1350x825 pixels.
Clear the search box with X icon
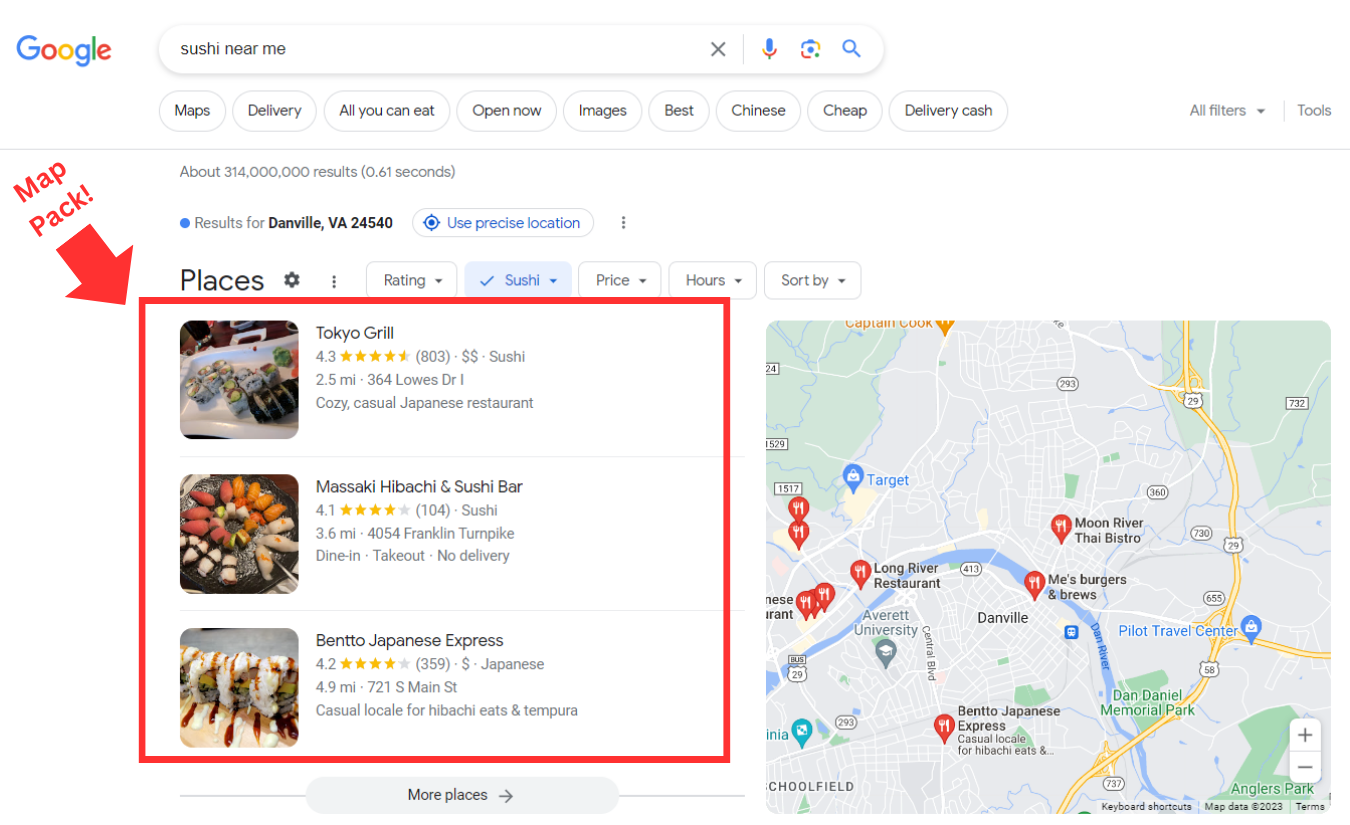point(718,49)
